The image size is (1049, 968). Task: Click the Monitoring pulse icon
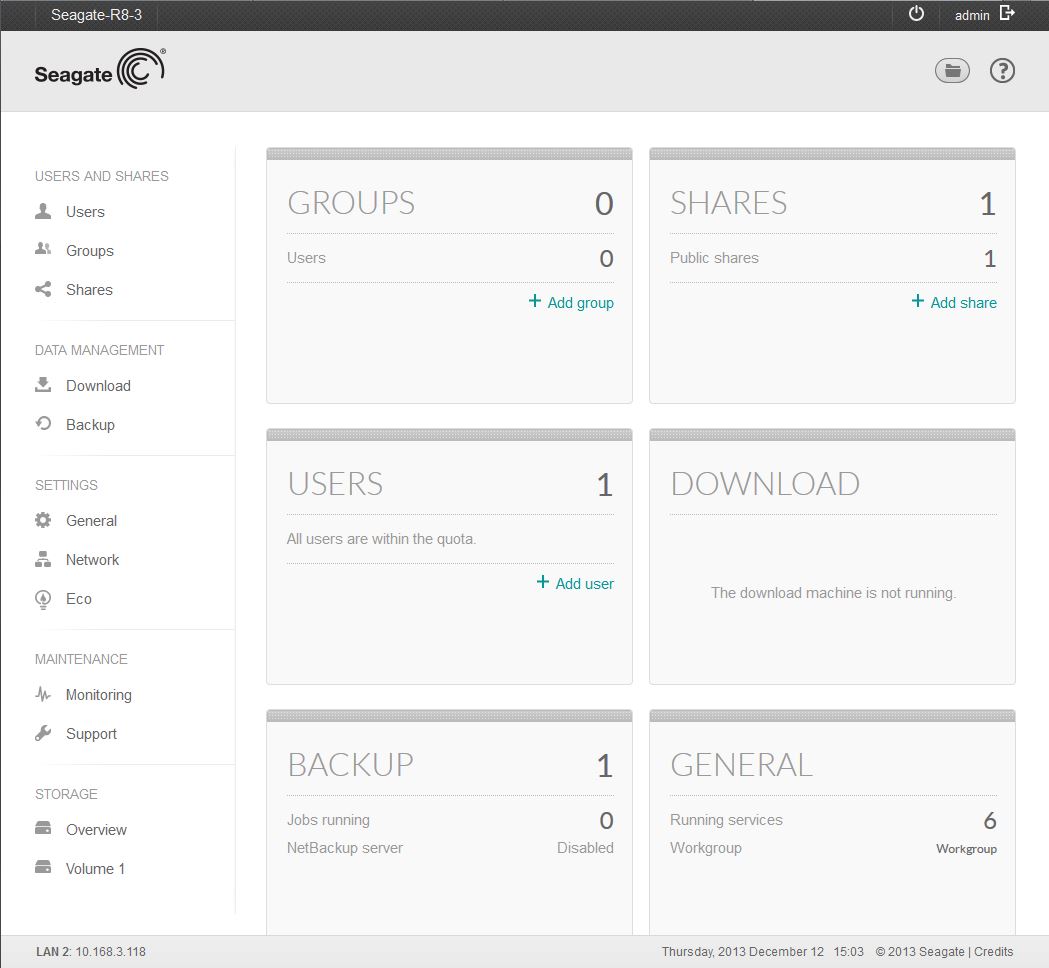pos(43,694)
